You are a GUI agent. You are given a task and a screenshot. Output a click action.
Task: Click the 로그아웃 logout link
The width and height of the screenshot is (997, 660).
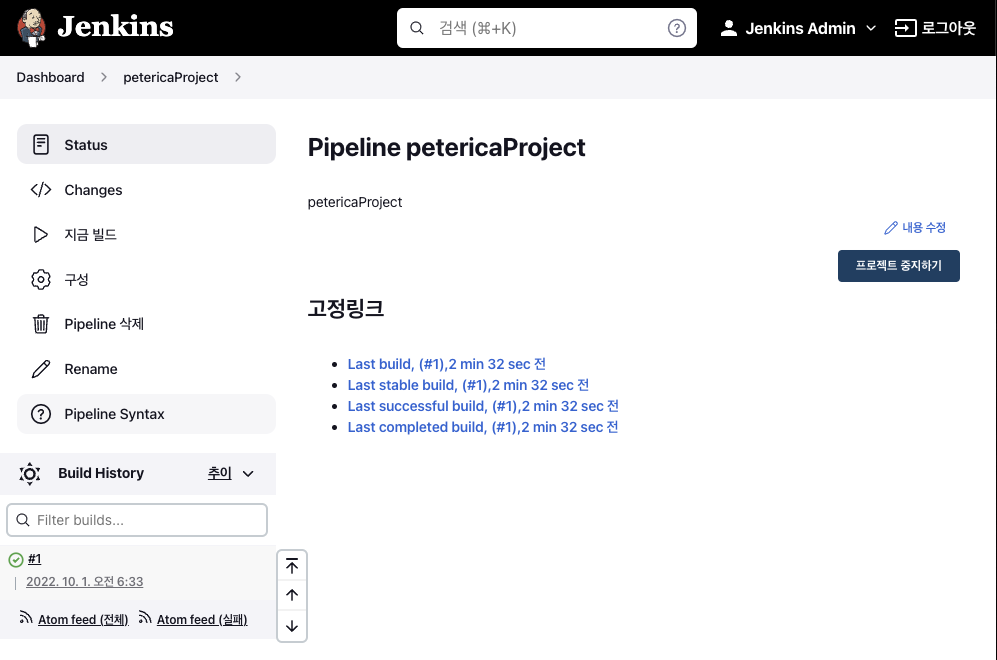(x=935, y=28)
